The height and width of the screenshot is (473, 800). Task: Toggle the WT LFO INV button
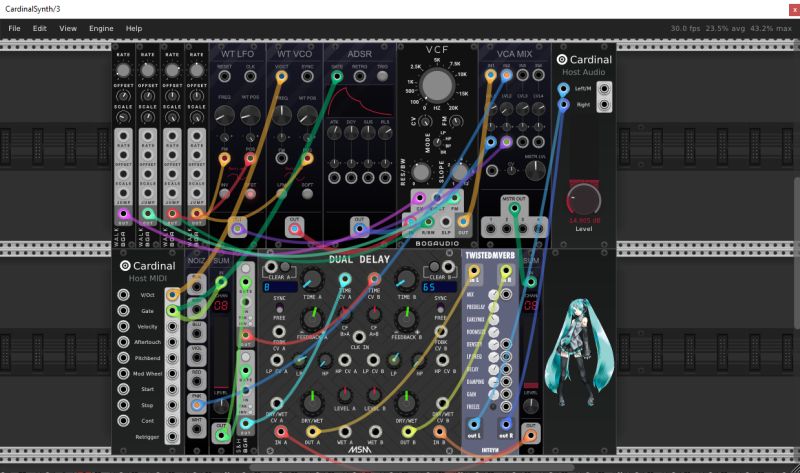tap(224, 194)
